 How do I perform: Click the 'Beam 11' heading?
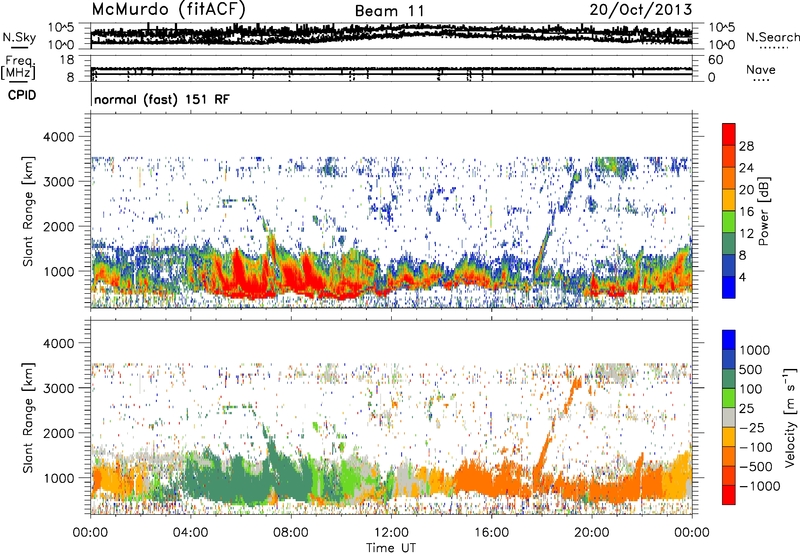coord(389,11)
